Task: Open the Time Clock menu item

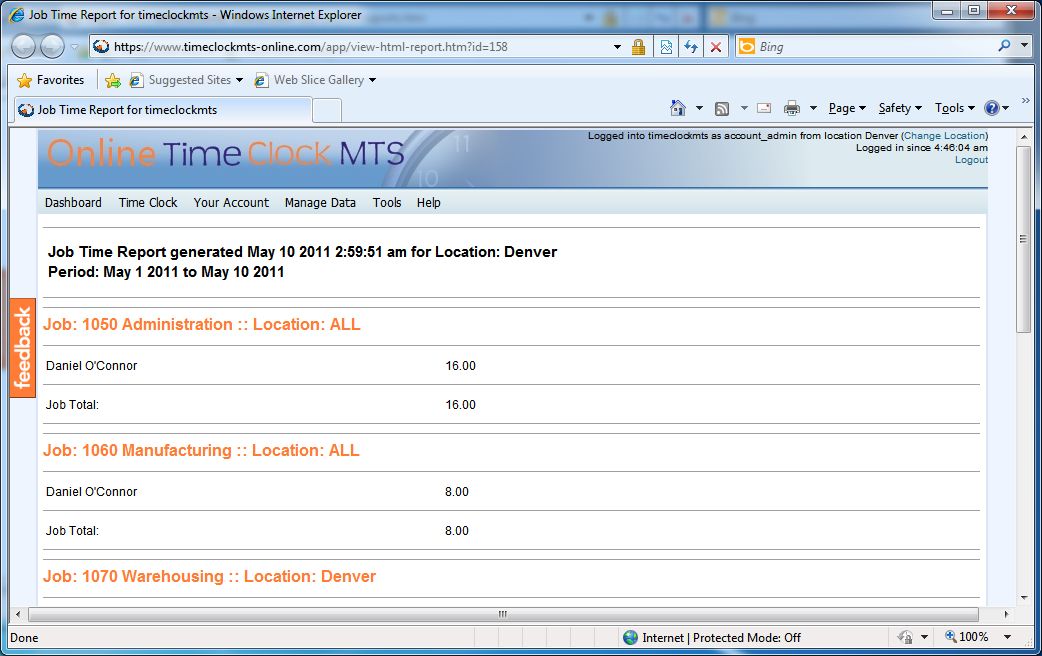Action: tap(148, 203)
